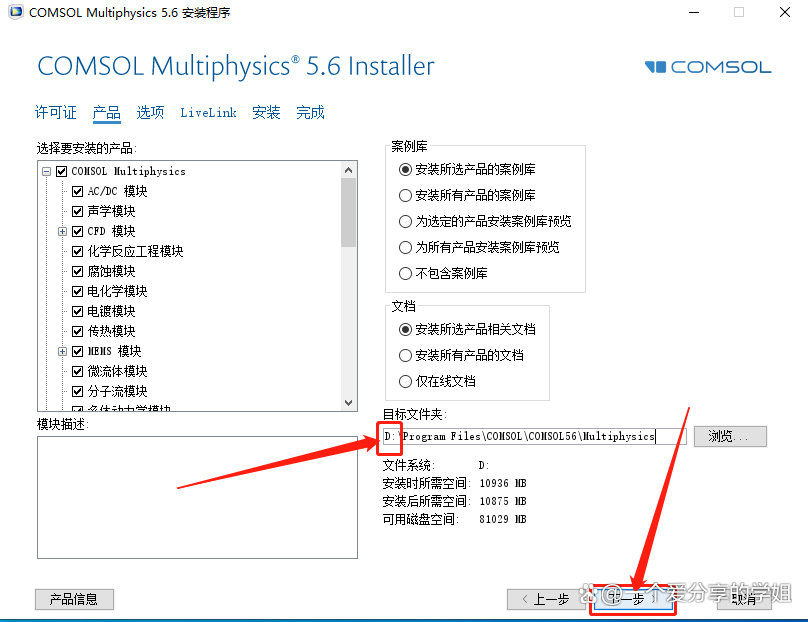Close the installer window
The height and width of the screenshot is (622, 808).
[785, 12]
